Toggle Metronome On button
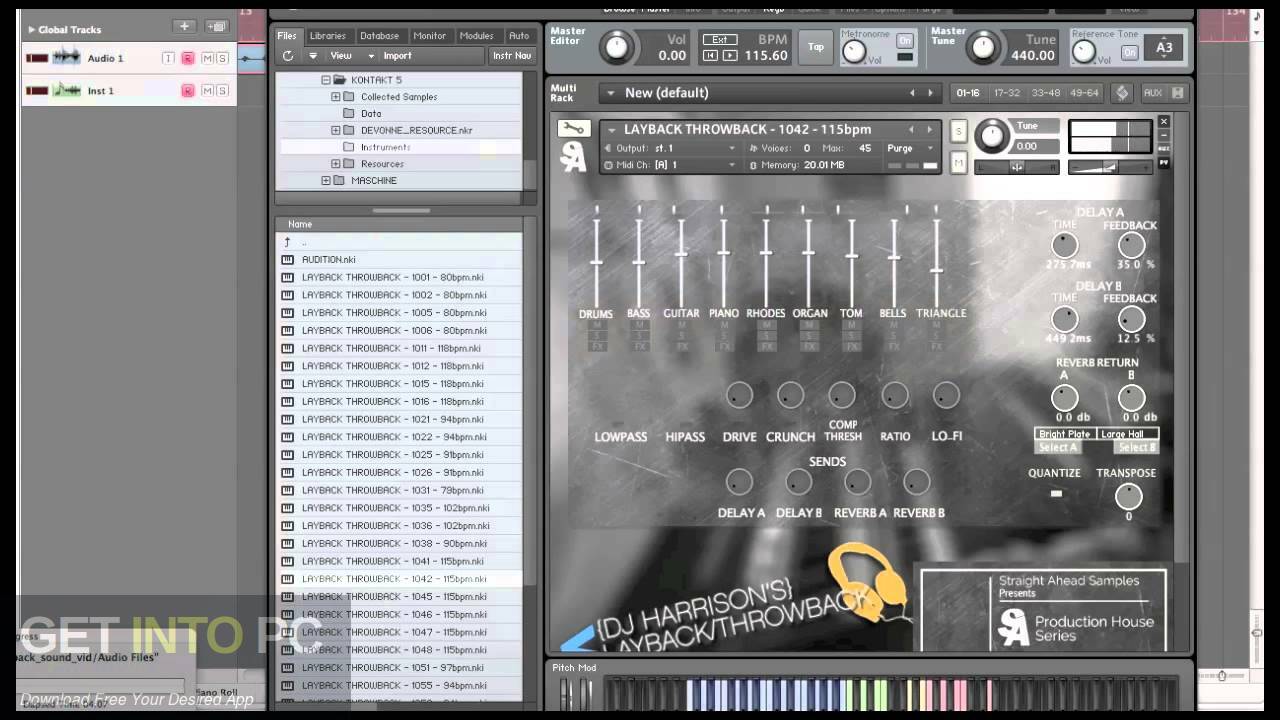This screenshot has height=720, width=1280. point(905,41)
